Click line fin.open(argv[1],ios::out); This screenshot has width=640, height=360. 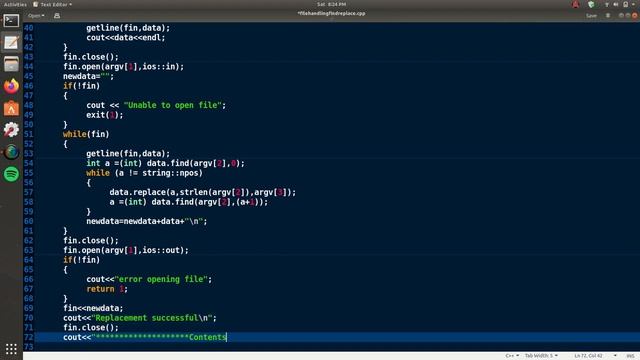pyautogui.click(x=126, y=250)
